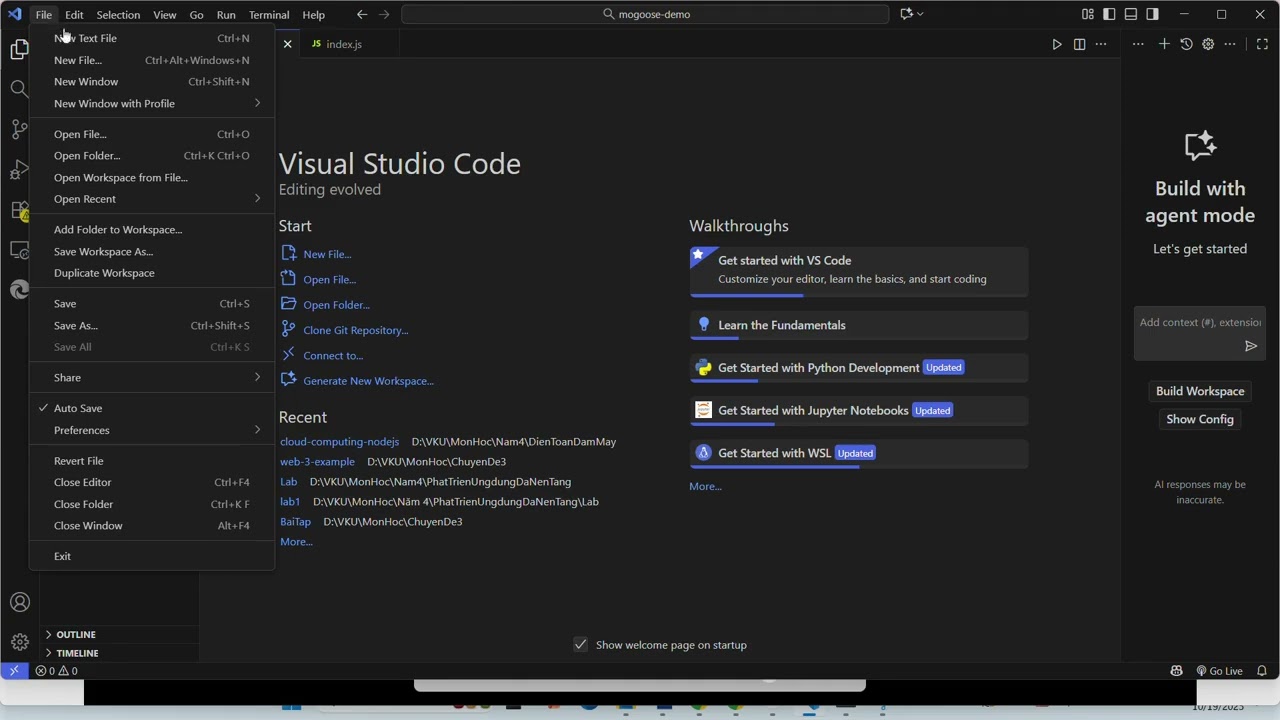Expand the OUTLINE section
The width and height of the screenshot is (1280, 720).
tap(119, 634)
